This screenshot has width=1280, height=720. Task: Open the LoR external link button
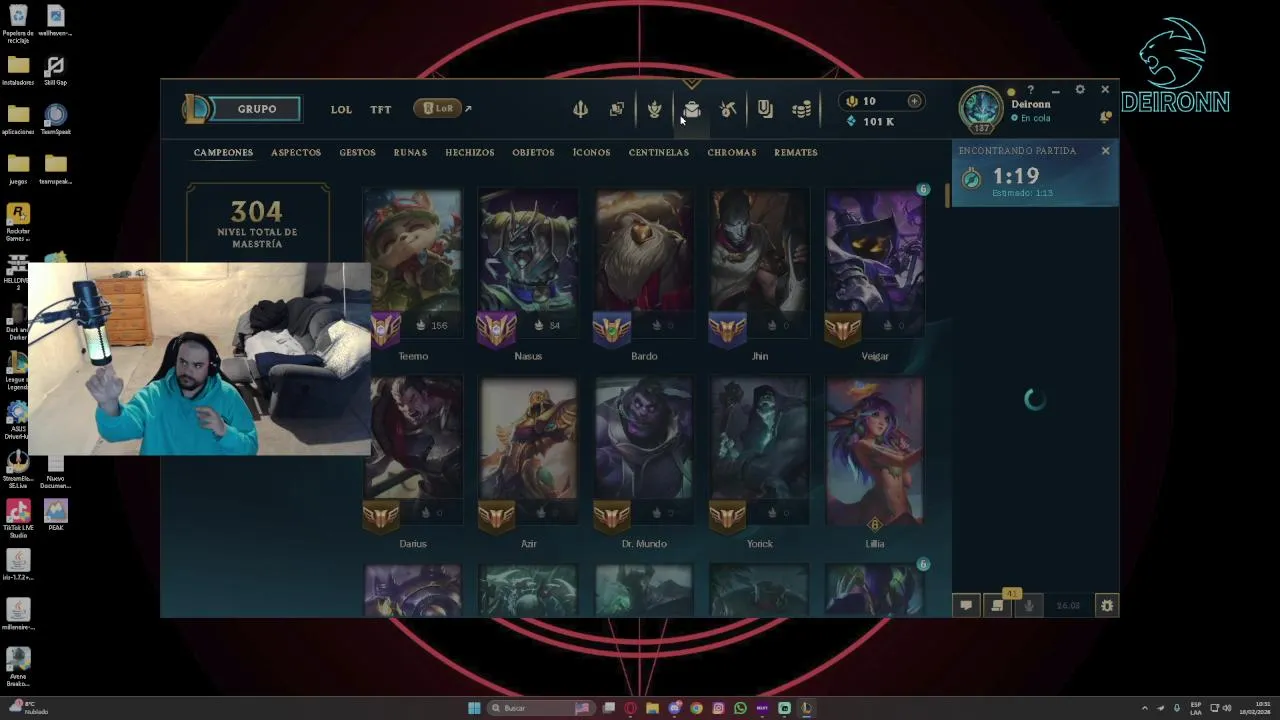click(442, 108)
